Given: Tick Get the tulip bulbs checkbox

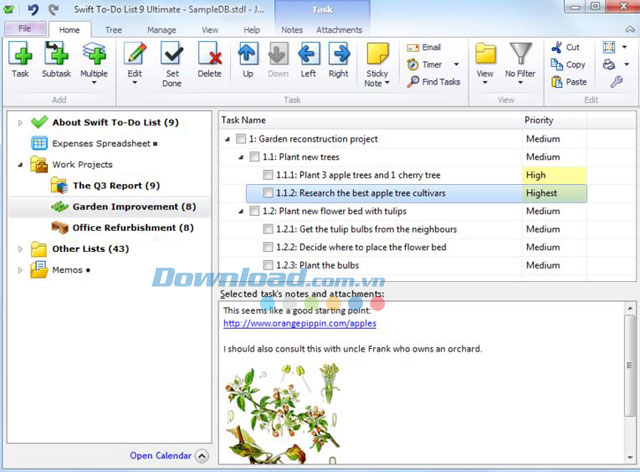Looking at the screenshot, I should (268, 229).
